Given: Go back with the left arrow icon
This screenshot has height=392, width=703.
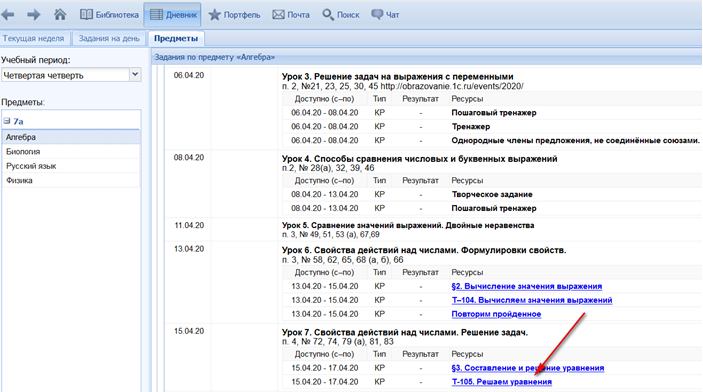Looking at the screenshot, I should tap(8, 15).
